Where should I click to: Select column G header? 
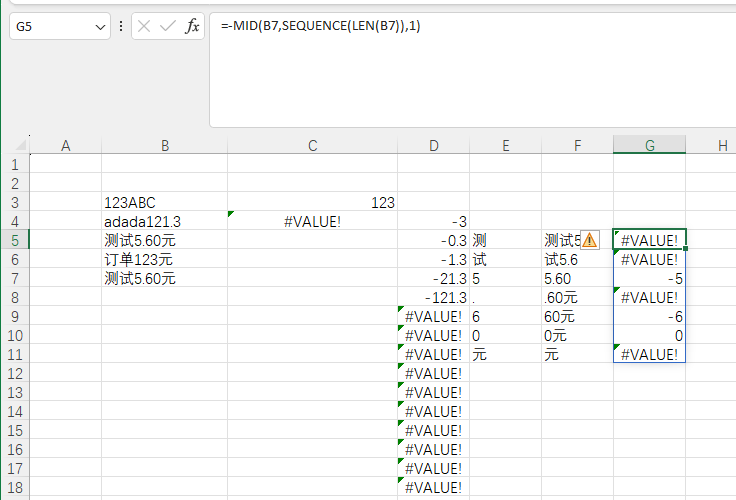[x=650, y=145]
